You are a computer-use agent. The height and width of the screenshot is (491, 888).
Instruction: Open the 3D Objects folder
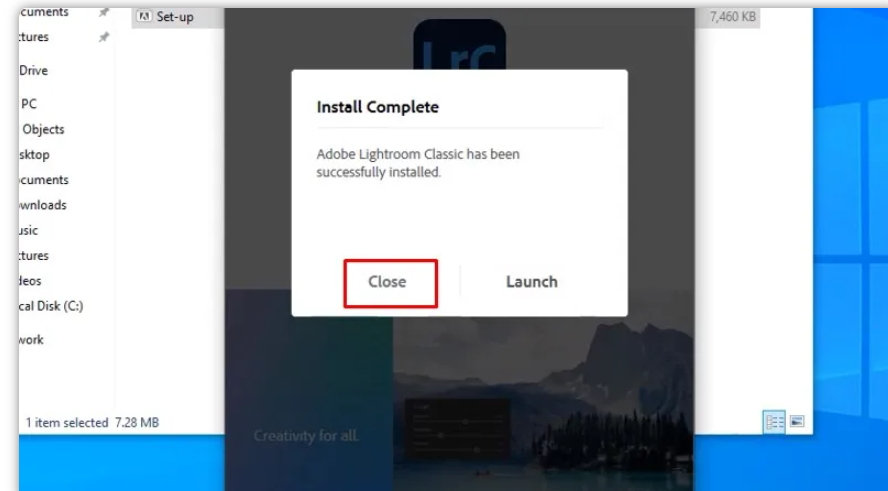click(x=43, y=130)
